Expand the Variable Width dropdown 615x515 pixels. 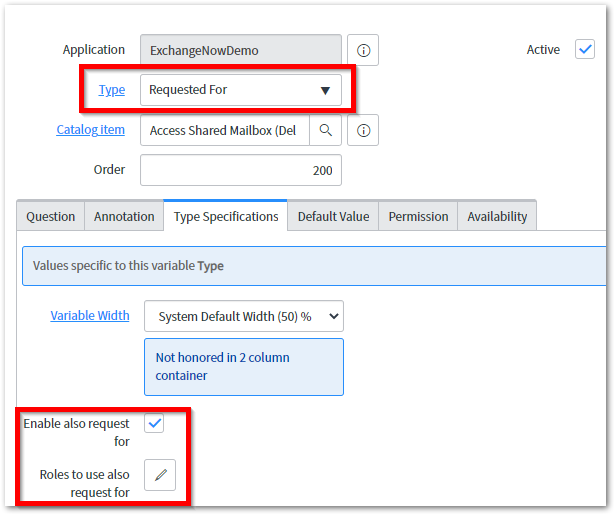point(243,316)
